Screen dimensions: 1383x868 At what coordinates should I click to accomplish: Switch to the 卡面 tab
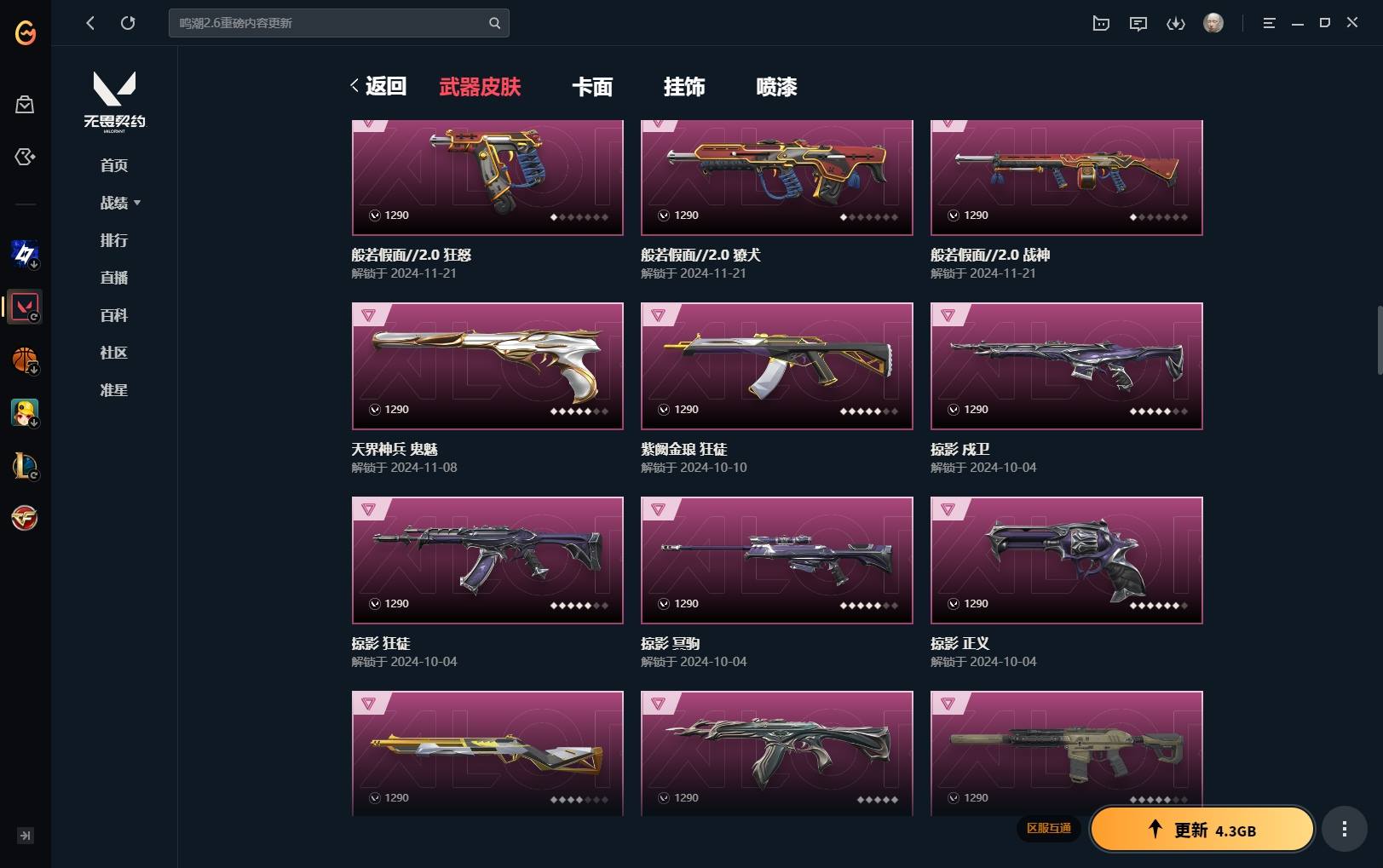click(x=592, y=87)
